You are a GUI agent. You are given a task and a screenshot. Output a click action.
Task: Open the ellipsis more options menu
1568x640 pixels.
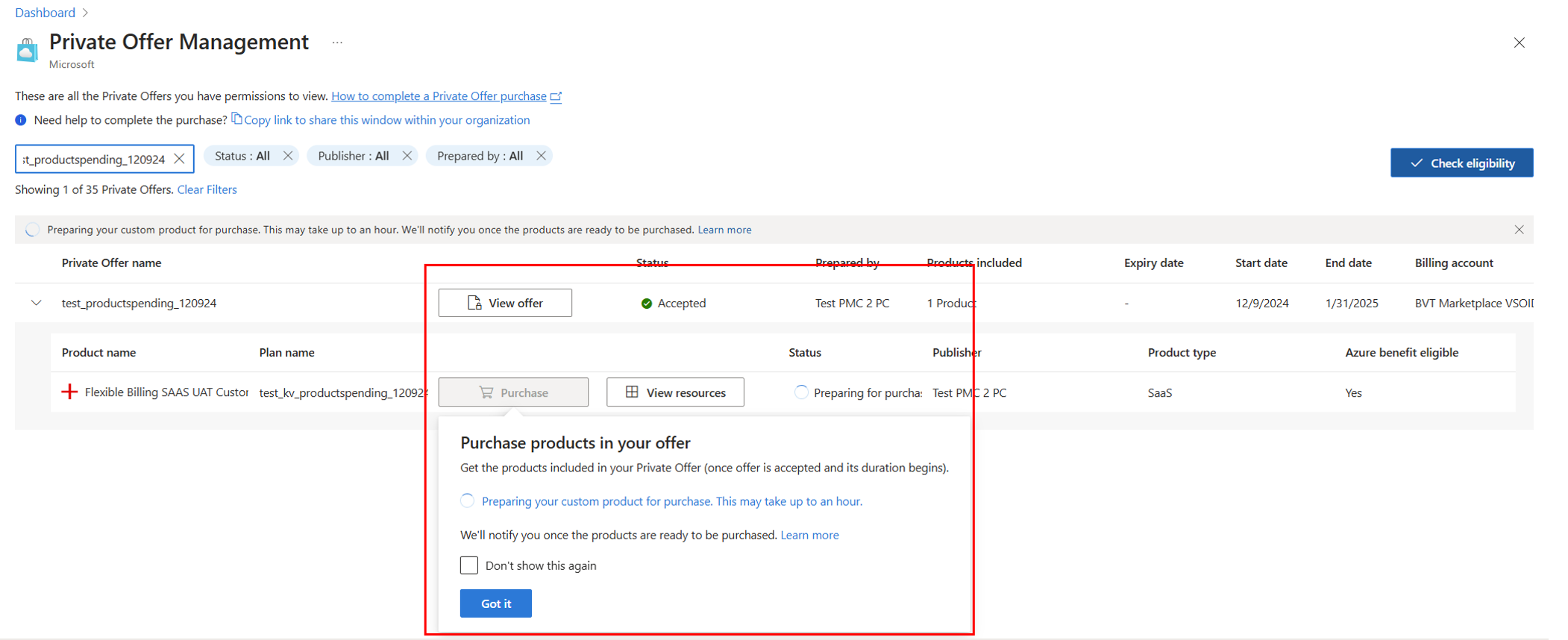pyautogui.click(x=337, y=43)
